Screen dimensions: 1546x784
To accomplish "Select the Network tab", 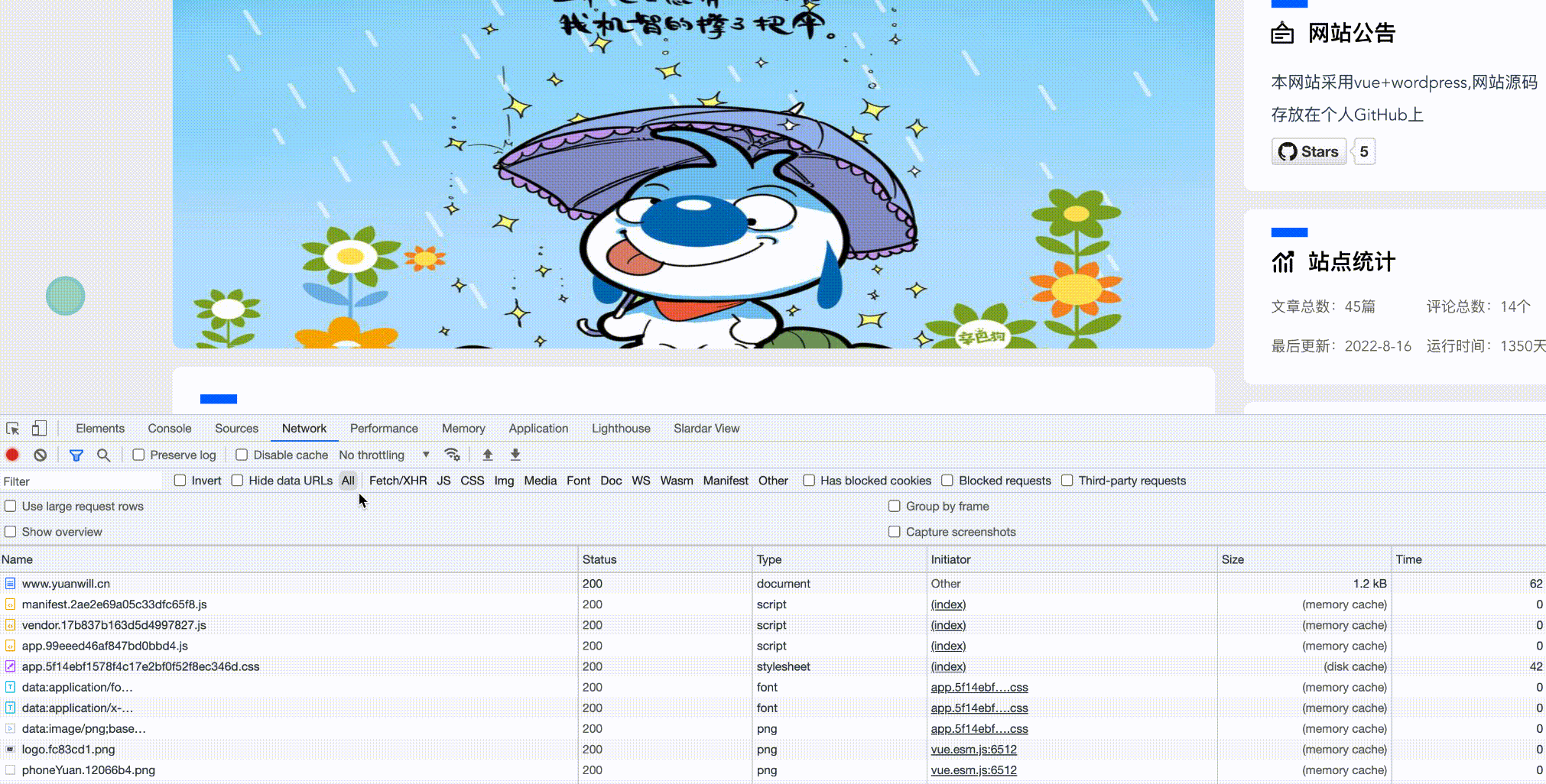I will pos(304,429).
